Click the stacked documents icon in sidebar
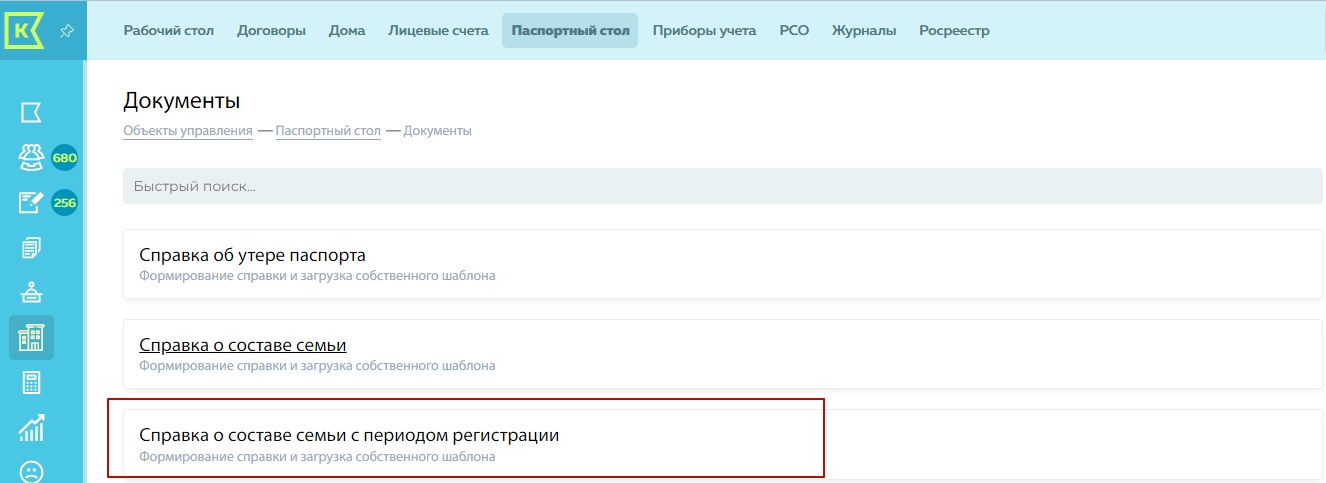This screenshot has width=1326, height=483. 31,248
